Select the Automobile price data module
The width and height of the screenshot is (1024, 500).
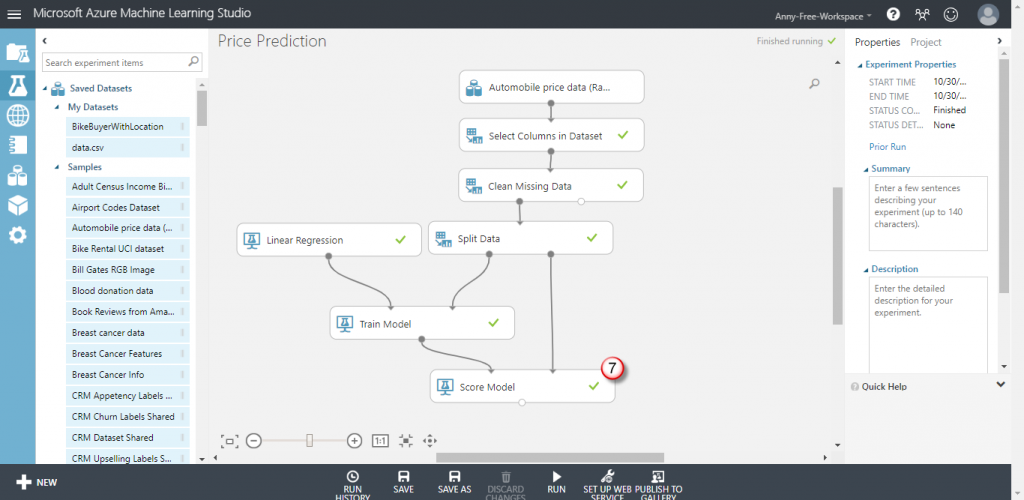pyautogui.click(x=551, y=87)
